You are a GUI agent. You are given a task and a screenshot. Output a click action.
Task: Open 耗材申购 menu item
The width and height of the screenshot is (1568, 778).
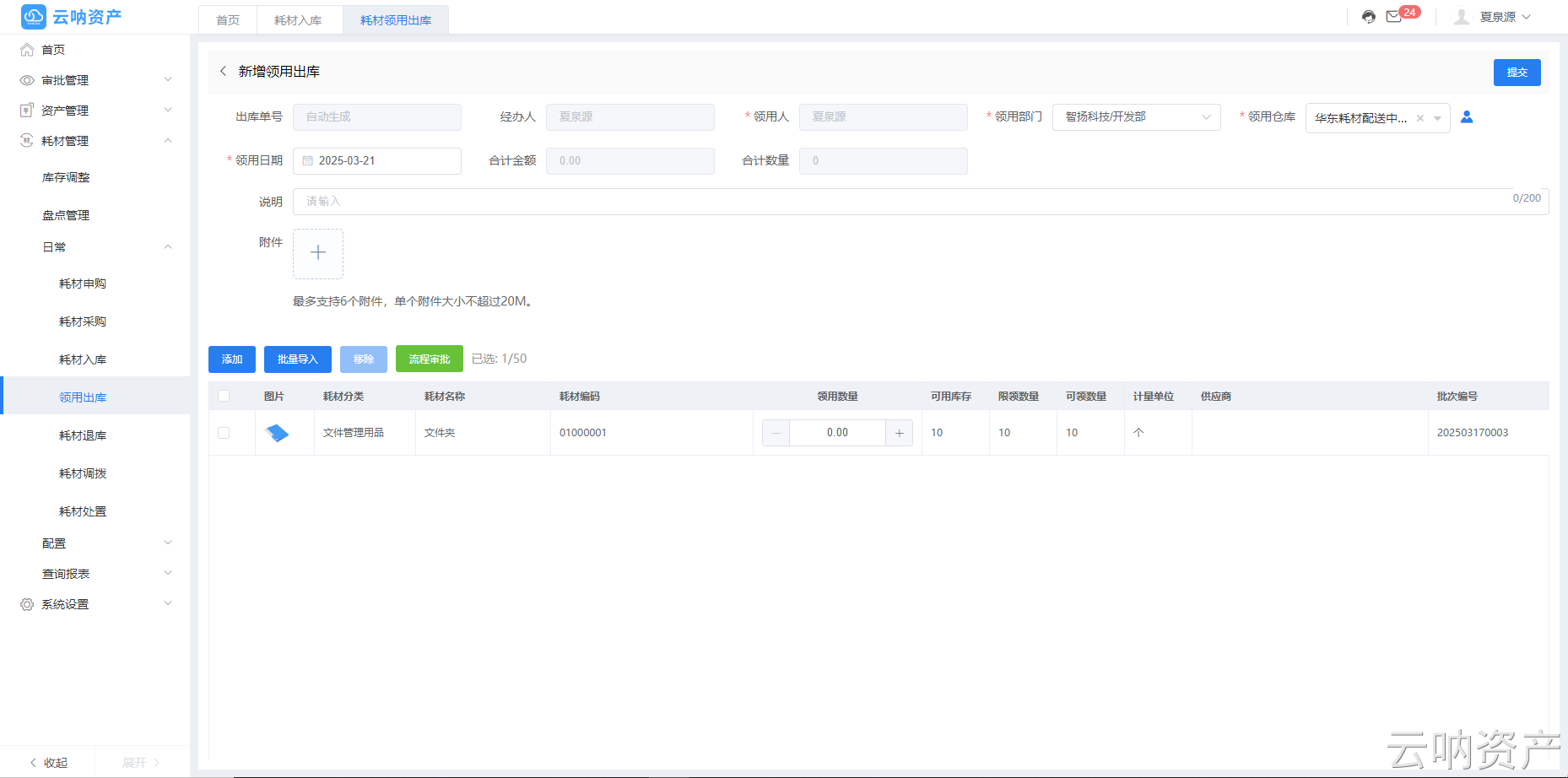click(83, 284)
